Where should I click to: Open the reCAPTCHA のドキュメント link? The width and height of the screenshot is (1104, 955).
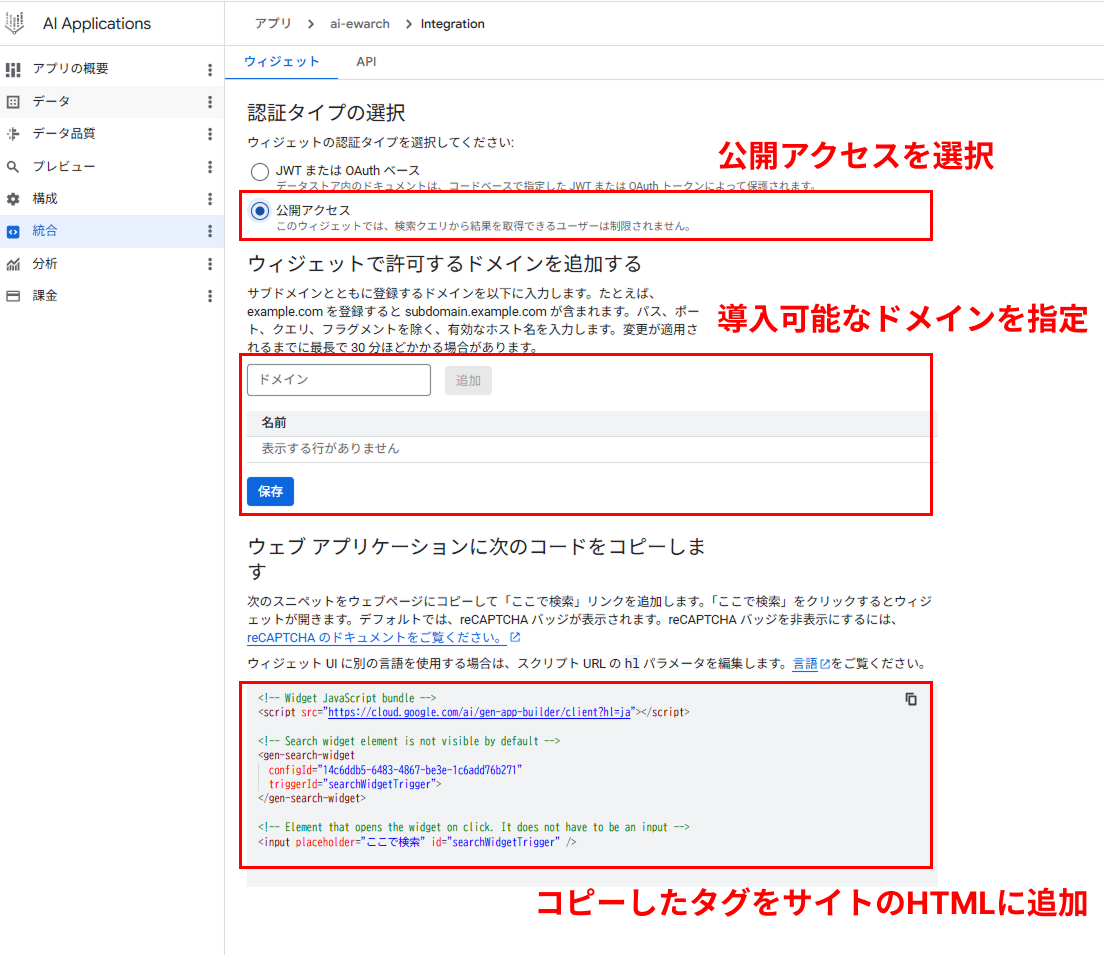(x=375, y=637)
